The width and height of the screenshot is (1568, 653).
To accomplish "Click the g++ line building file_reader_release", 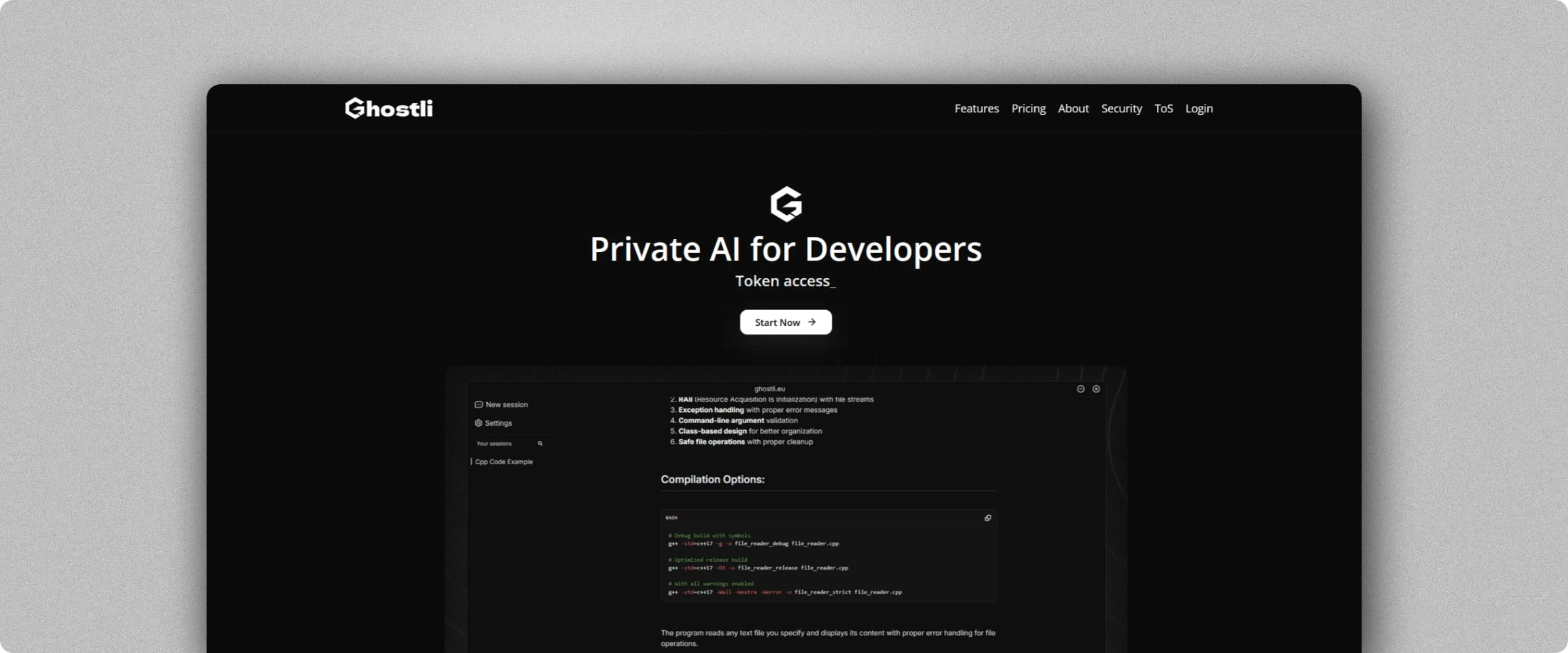I will pyautogui.click(x=758, y=568).
